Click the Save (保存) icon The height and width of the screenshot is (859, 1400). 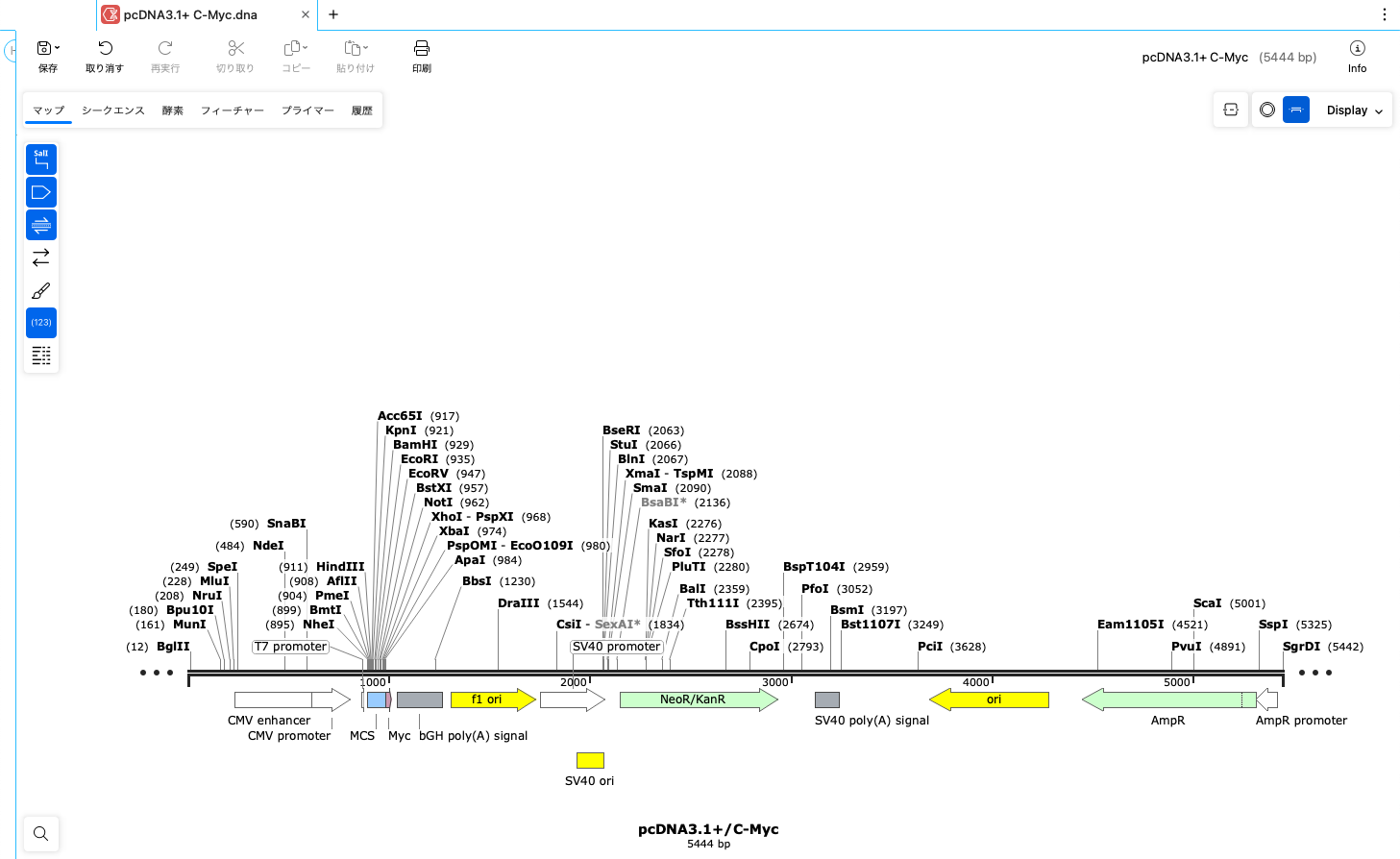click(x=43, y=49)
